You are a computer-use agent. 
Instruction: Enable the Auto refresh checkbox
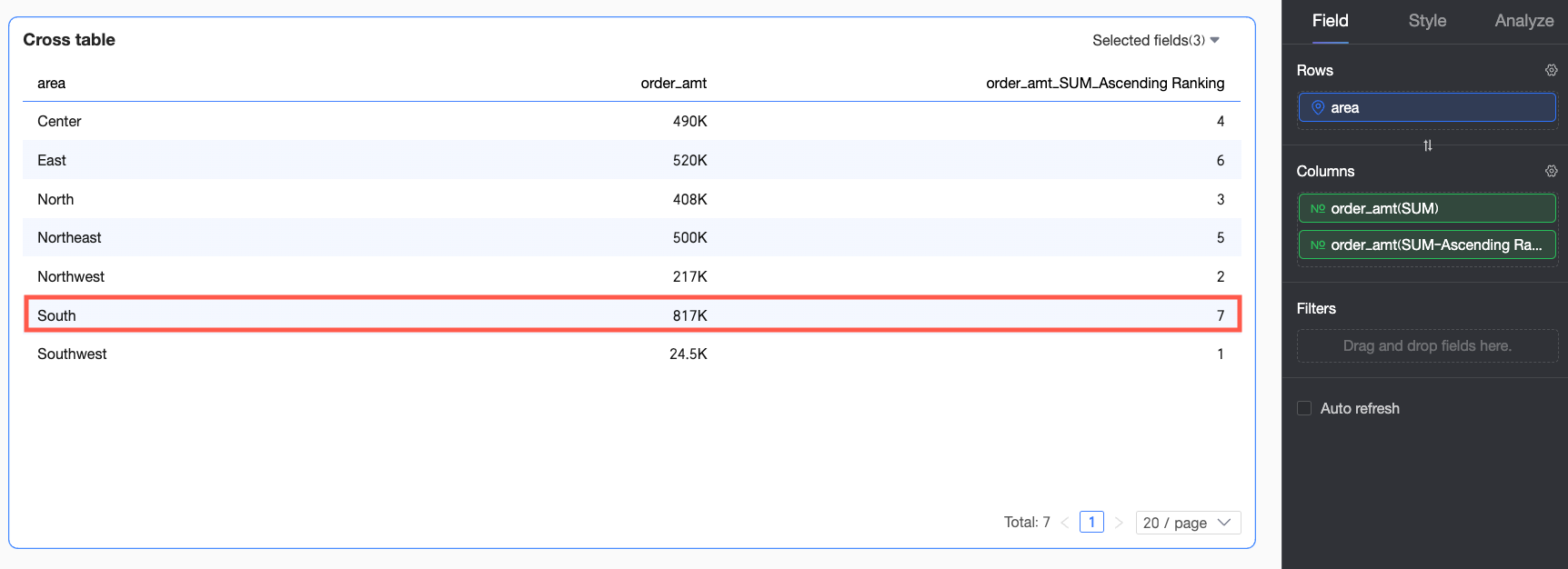[1304, 408]
